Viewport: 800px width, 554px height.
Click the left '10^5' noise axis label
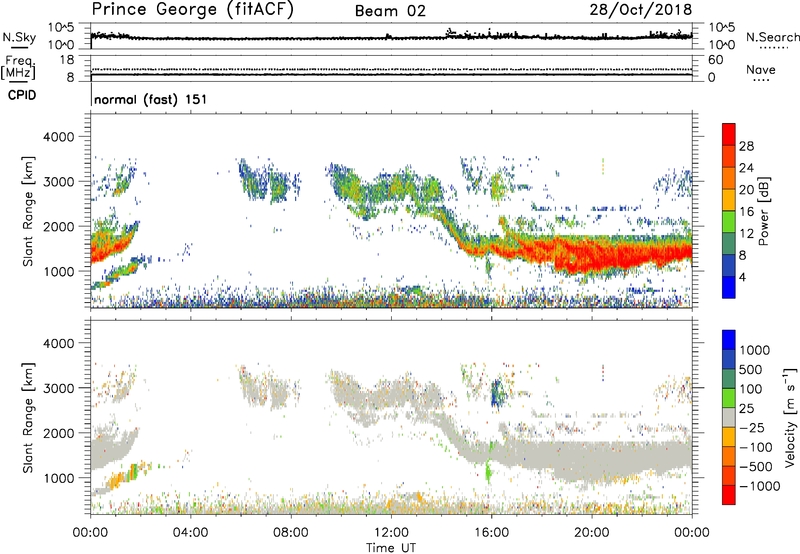point(61,27)
